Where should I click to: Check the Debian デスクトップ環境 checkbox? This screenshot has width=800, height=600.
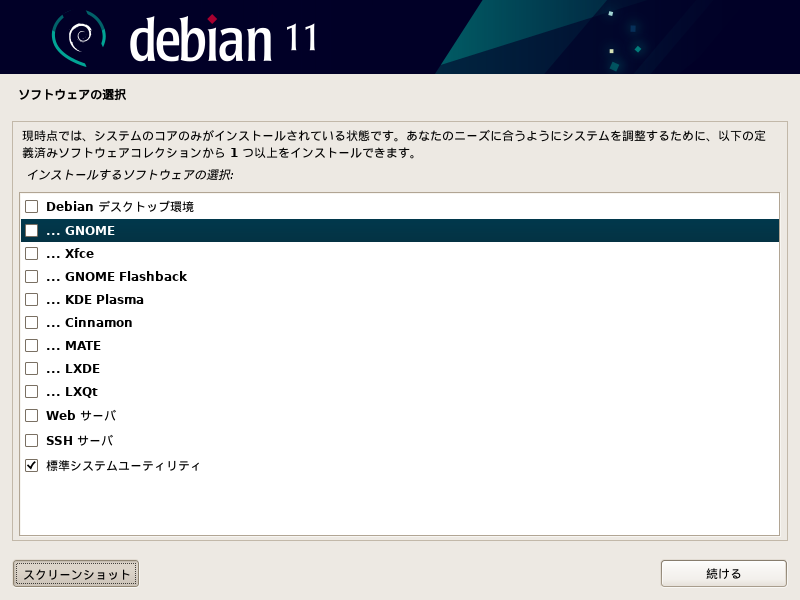[32, 207]
